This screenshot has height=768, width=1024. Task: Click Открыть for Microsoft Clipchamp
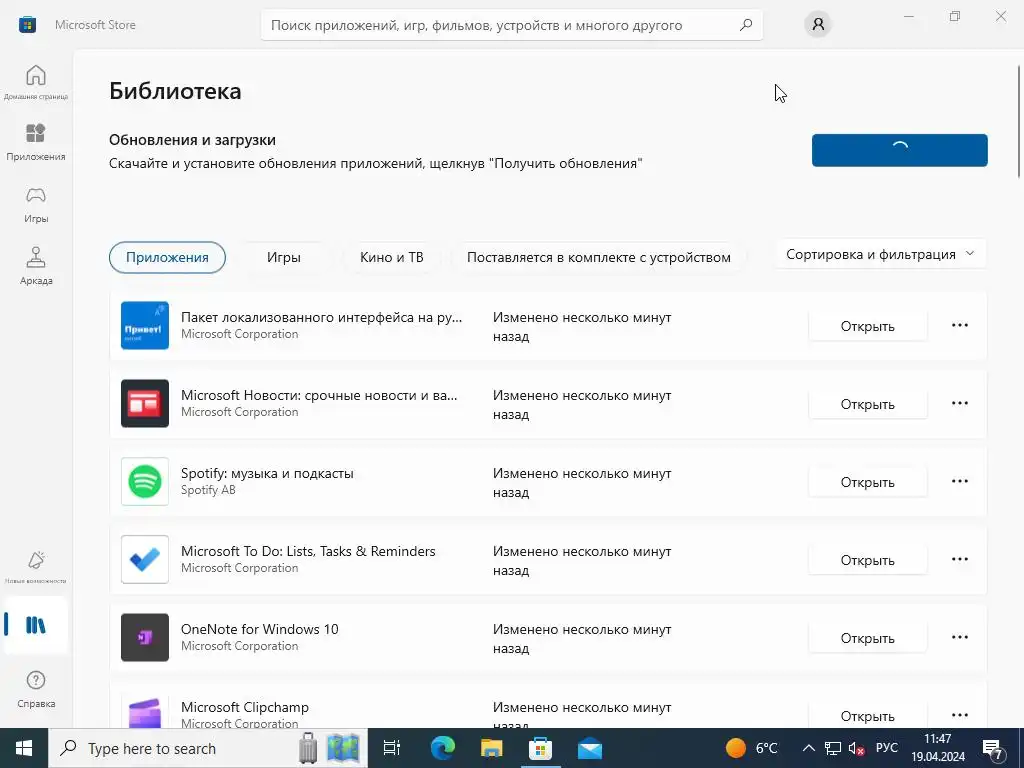click(x=867, y=716)
